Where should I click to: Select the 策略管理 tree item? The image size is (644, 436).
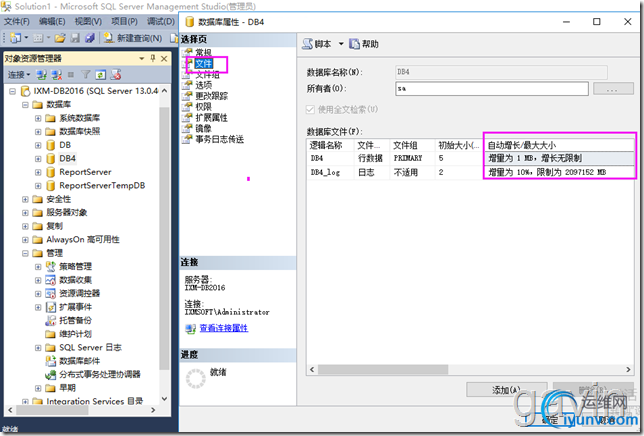coord(76,266)
